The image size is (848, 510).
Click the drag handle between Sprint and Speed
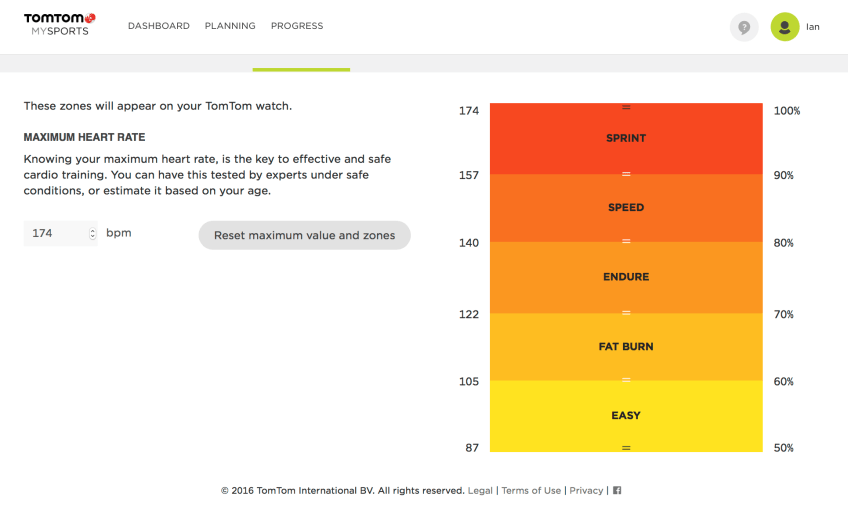click(626, 174)
